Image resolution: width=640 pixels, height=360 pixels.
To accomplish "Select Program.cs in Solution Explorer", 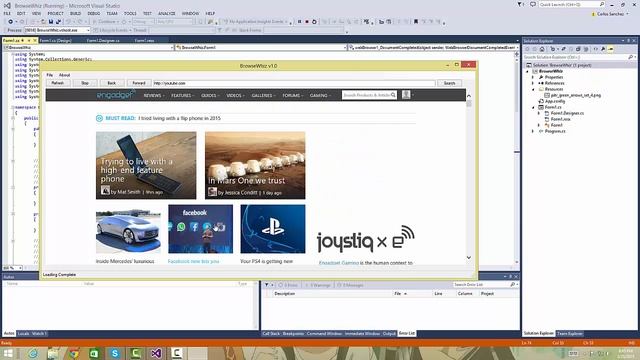I will click(555, 131).
